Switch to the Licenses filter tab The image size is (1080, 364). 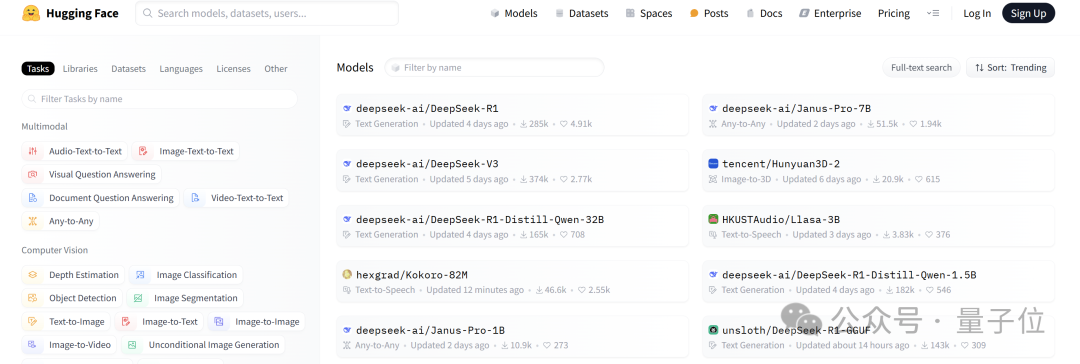[233, 69]
